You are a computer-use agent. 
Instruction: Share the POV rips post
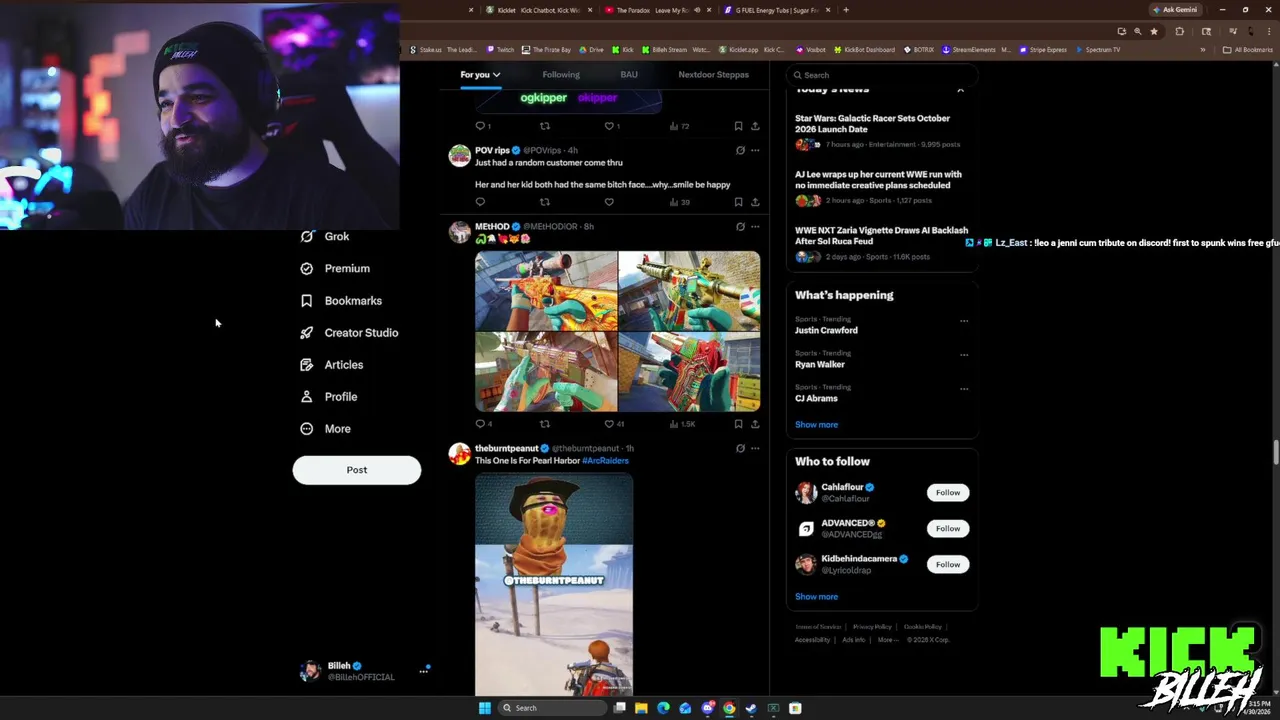tap(755, 202)
